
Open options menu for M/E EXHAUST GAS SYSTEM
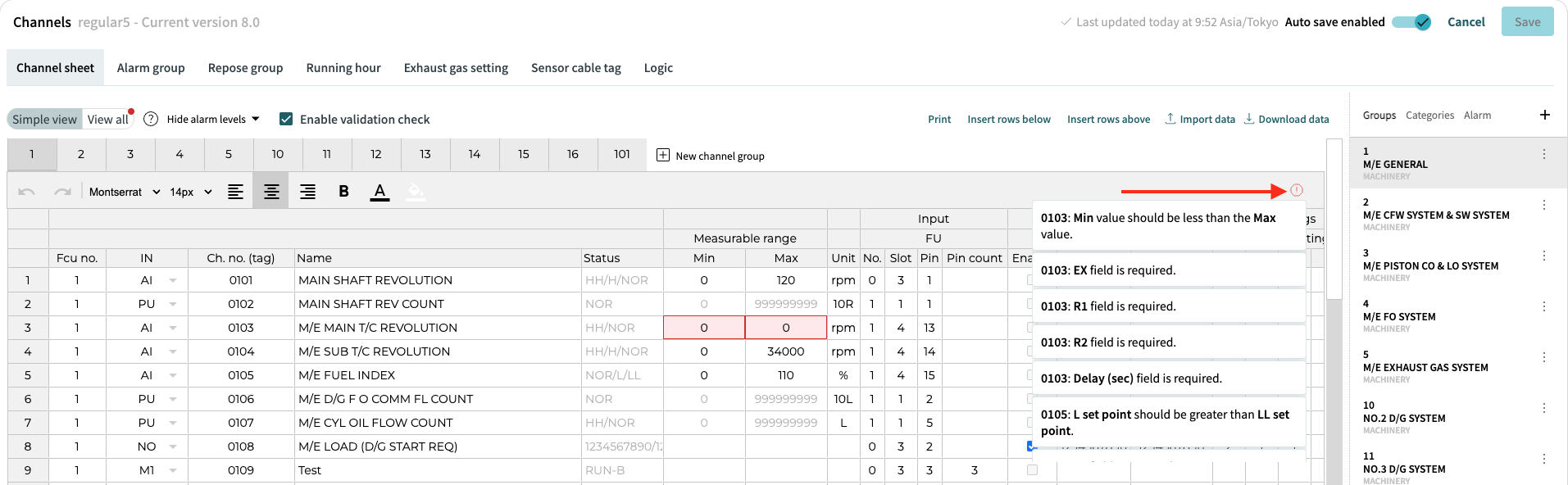pyautogui.click(x=1544, y=357)
